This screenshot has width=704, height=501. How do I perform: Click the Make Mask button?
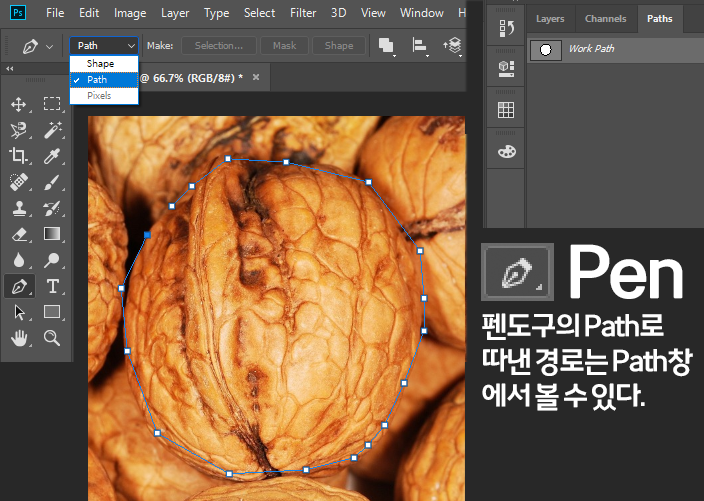coord(284,46)
